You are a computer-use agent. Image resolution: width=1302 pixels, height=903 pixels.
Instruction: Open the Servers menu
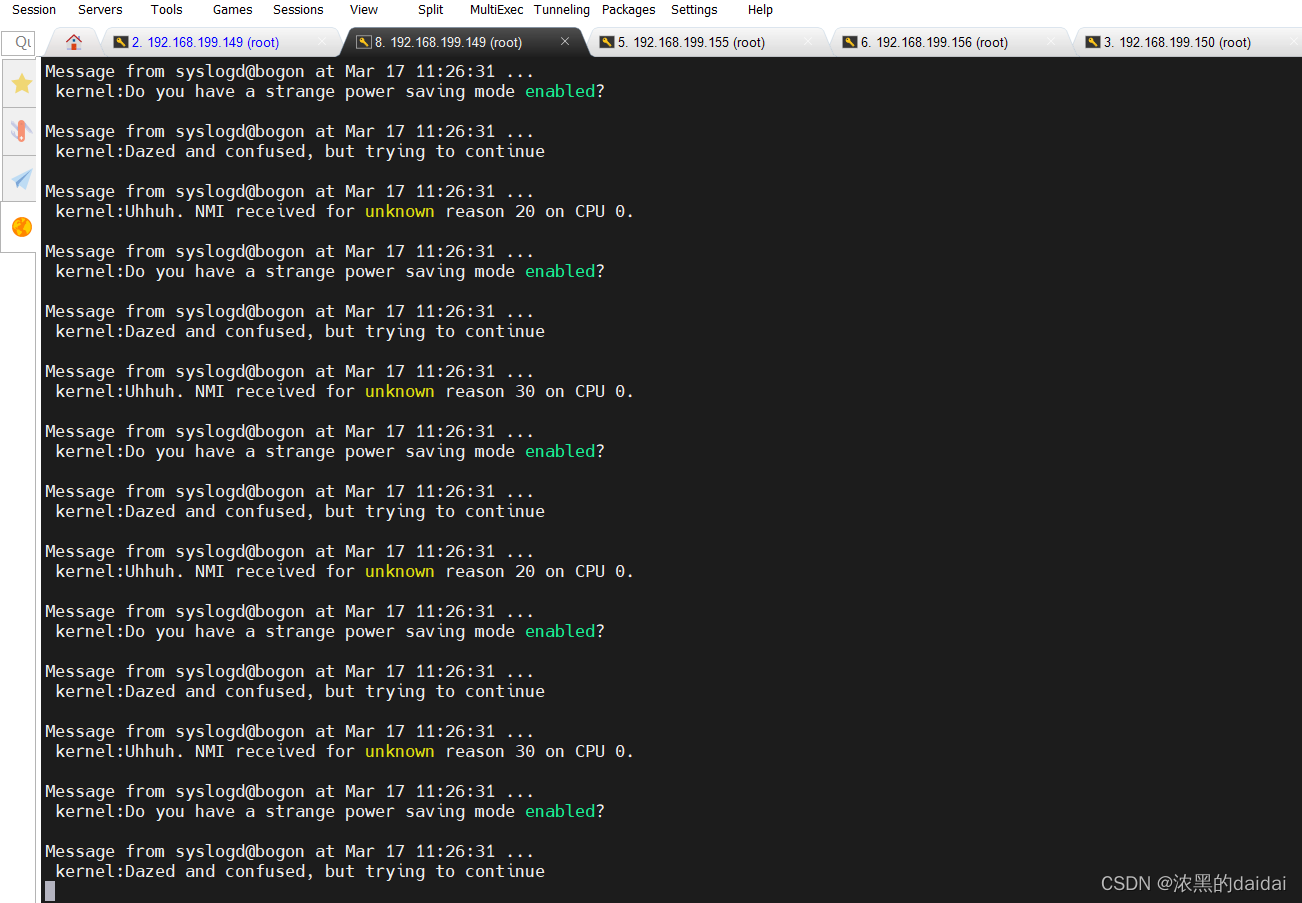coord(100,10)
